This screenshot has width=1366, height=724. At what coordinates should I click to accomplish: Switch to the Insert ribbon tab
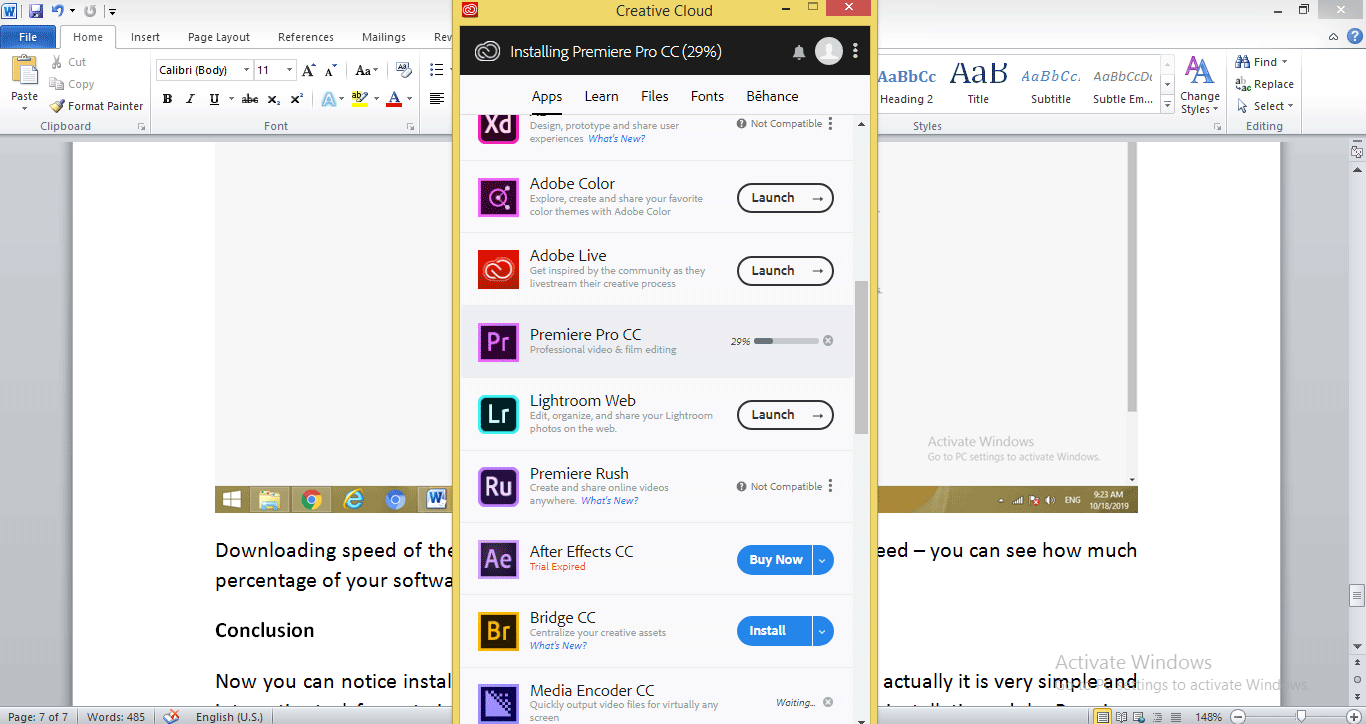pyautogui.click(x=145, y=37)
